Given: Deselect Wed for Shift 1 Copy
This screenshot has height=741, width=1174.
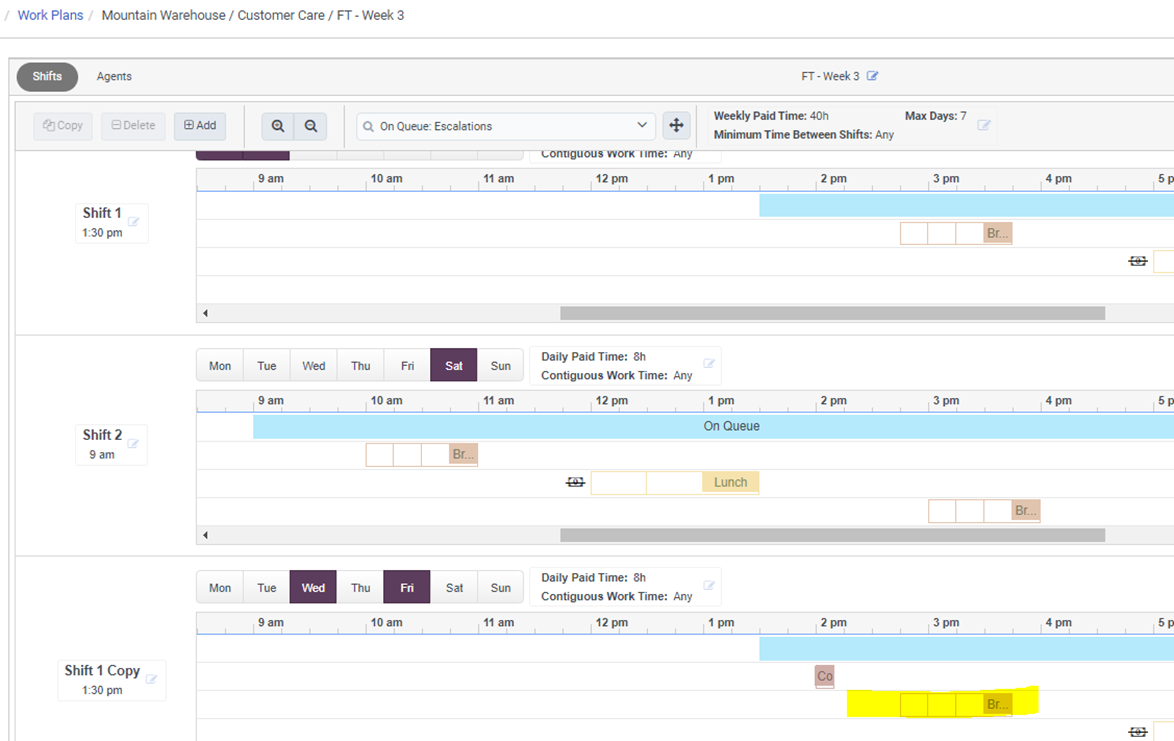Looking at the screenshot, I should [314, 588].
